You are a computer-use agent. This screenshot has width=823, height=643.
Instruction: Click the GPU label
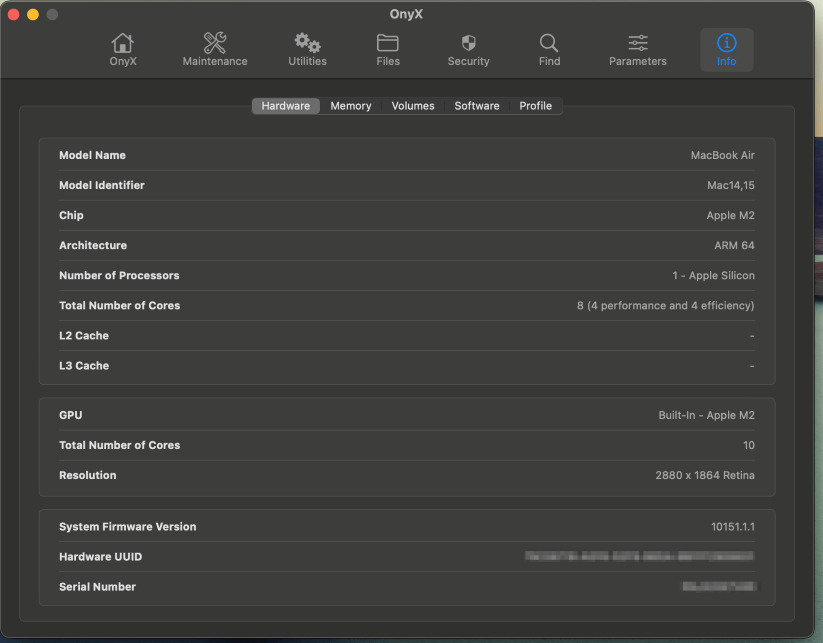(71, 415)
